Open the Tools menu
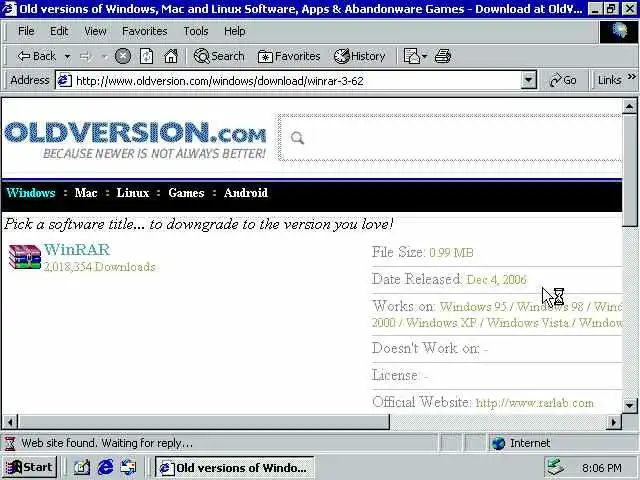The image size is (640, 480). click(x=196, y=31)
